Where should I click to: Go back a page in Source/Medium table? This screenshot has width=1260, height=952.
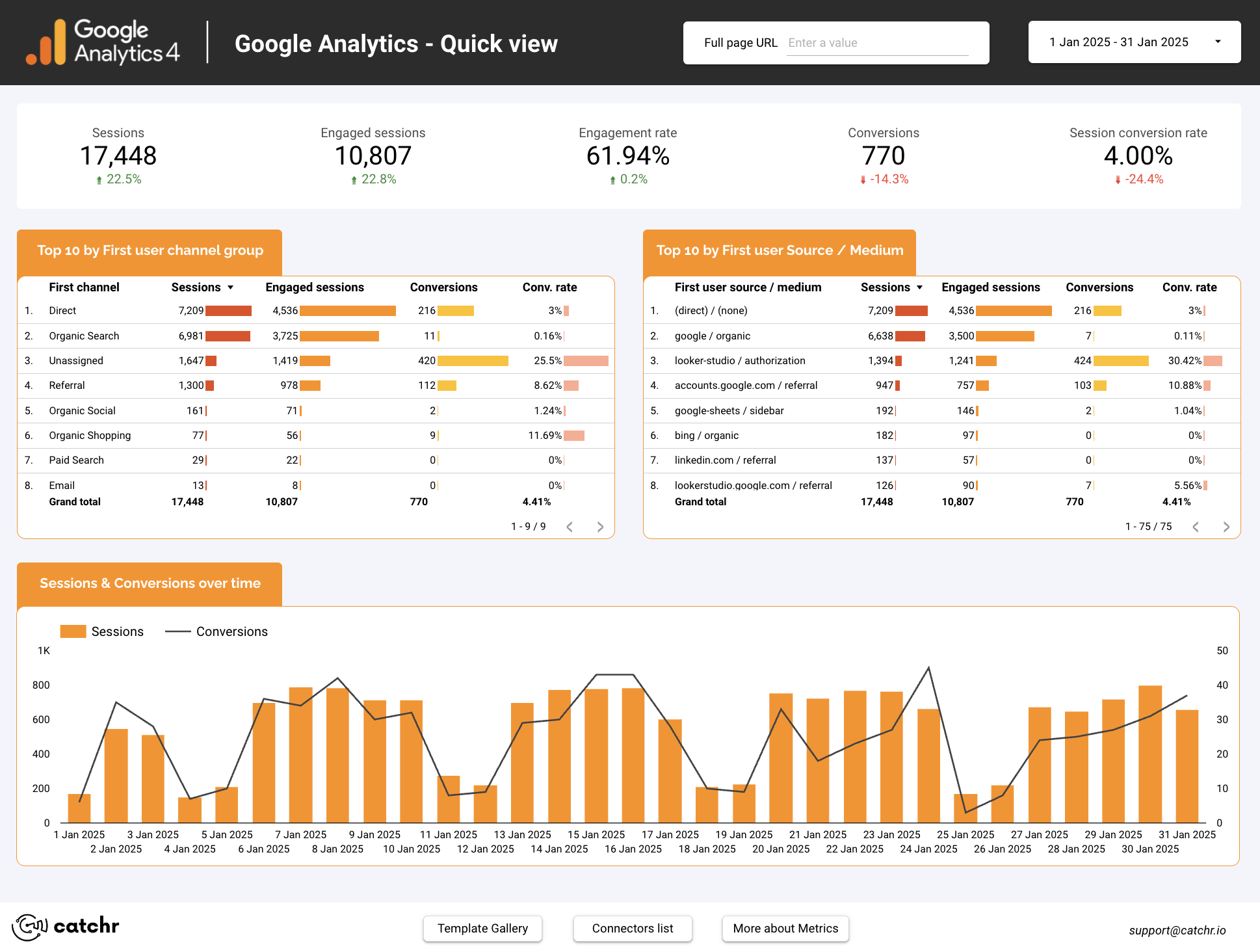[x=1196, y=527]
